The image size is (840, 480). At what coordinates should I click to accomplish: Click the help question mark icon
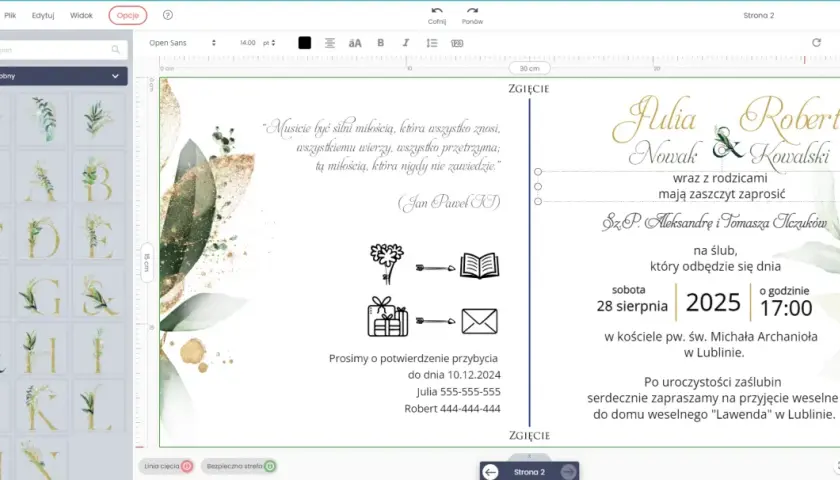(168, 15)
